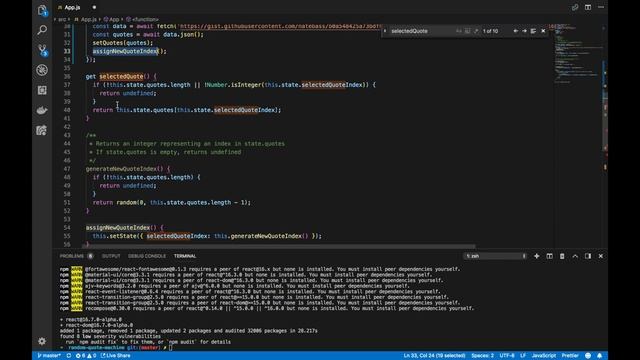Viewport: 640px width, 360px height.
Task: Open the editor More Actions menu
Action: [x=601, y=7]
